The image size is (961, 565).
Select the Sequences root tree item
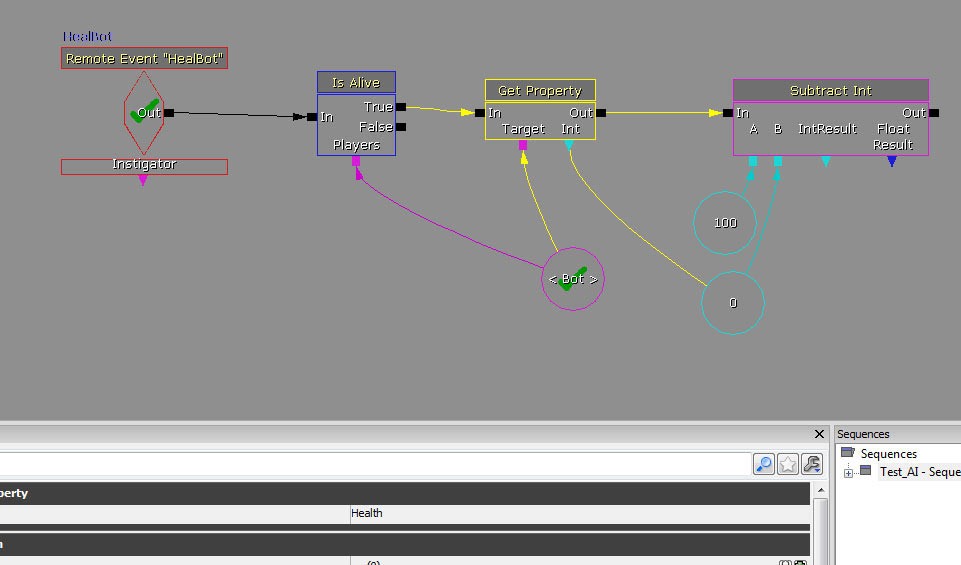(888, 454)
